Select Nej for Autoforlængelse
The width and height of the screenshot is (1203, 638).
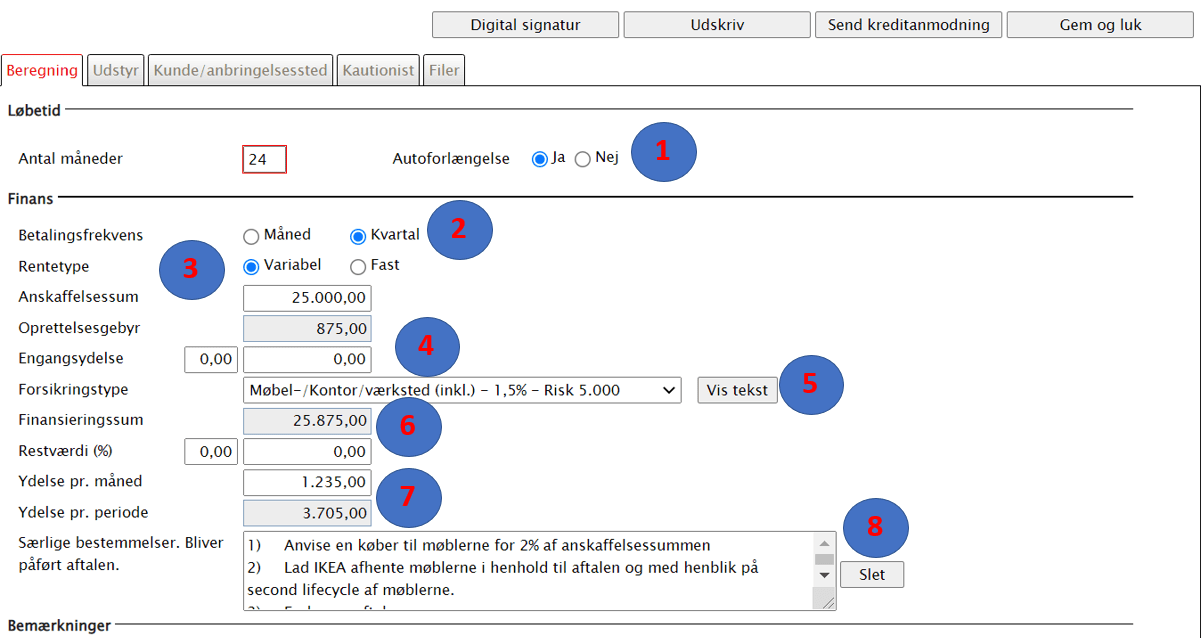[583, 159]
